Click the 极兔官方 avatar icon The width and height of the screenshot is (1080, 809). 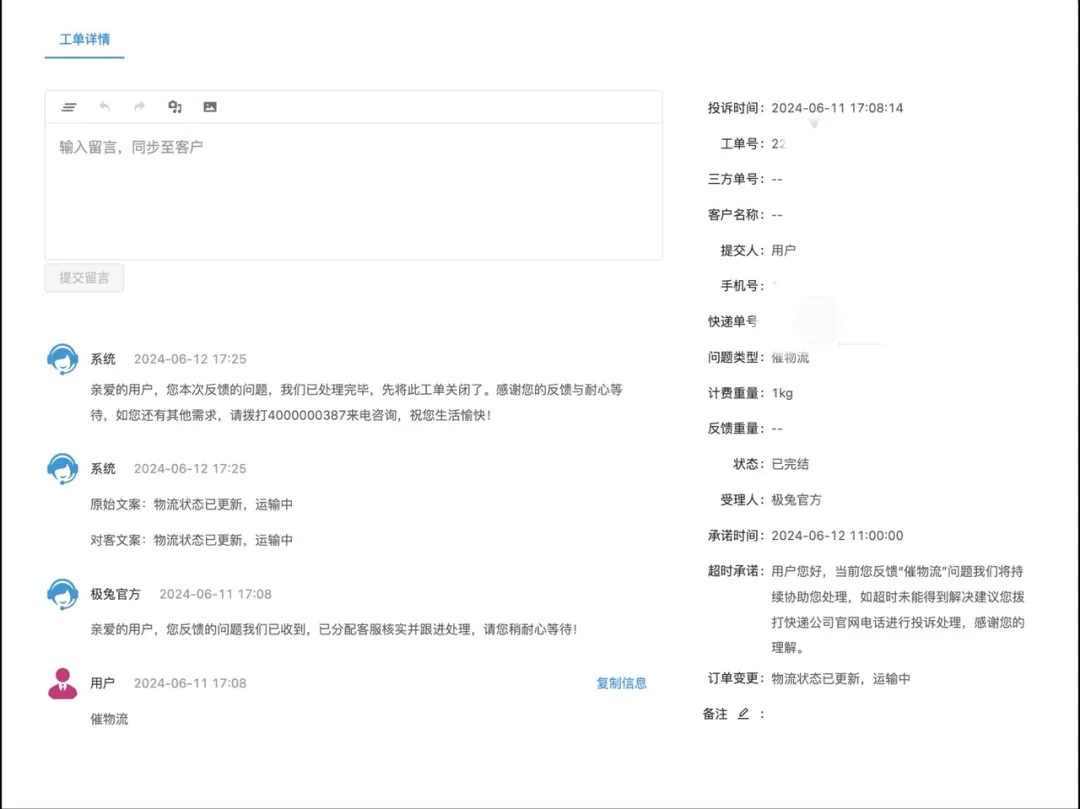(x=63, y=594)
